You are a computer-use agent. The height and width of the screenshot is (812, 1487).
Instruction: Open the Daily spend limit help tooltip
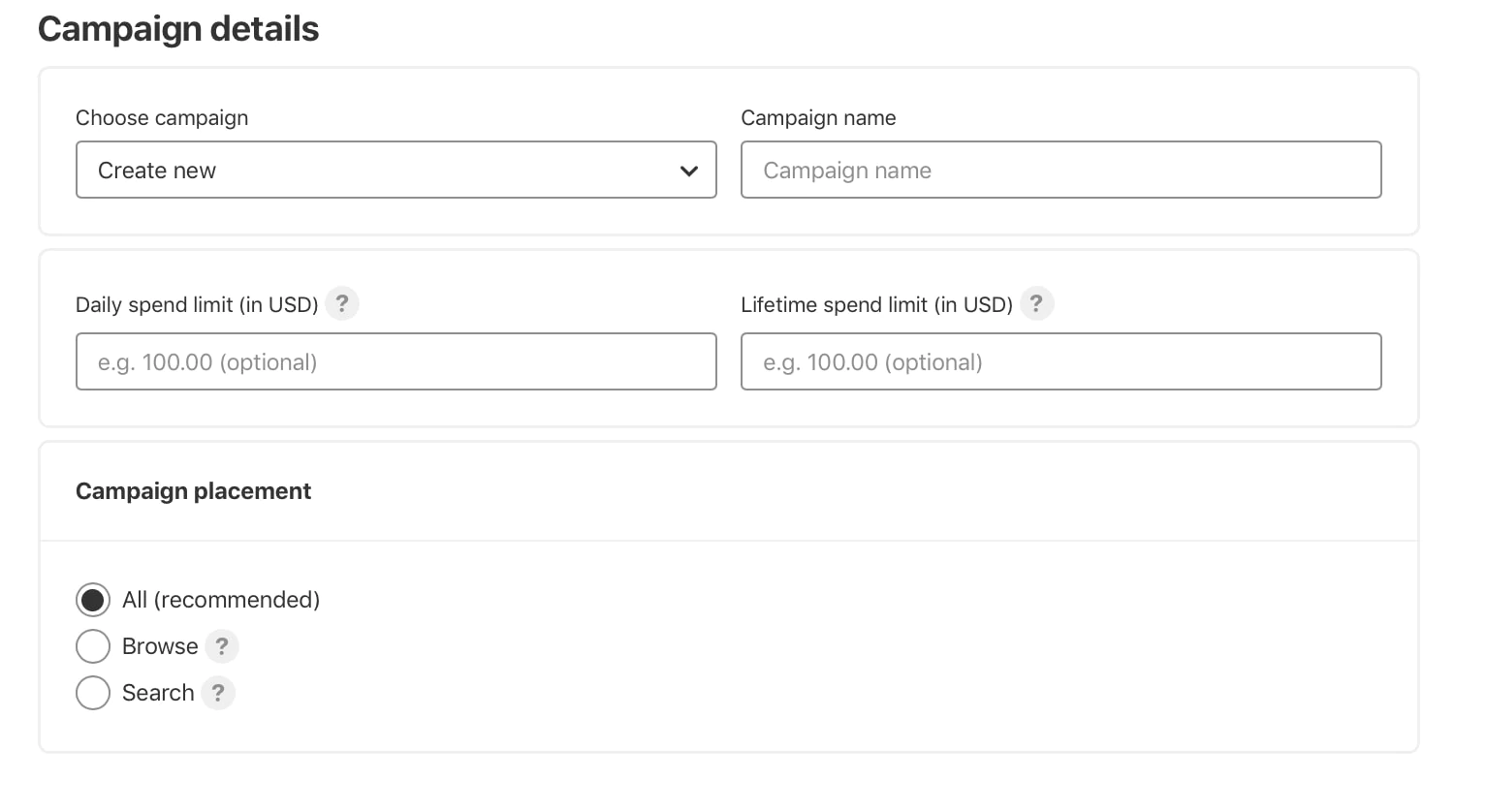point(342,304)
